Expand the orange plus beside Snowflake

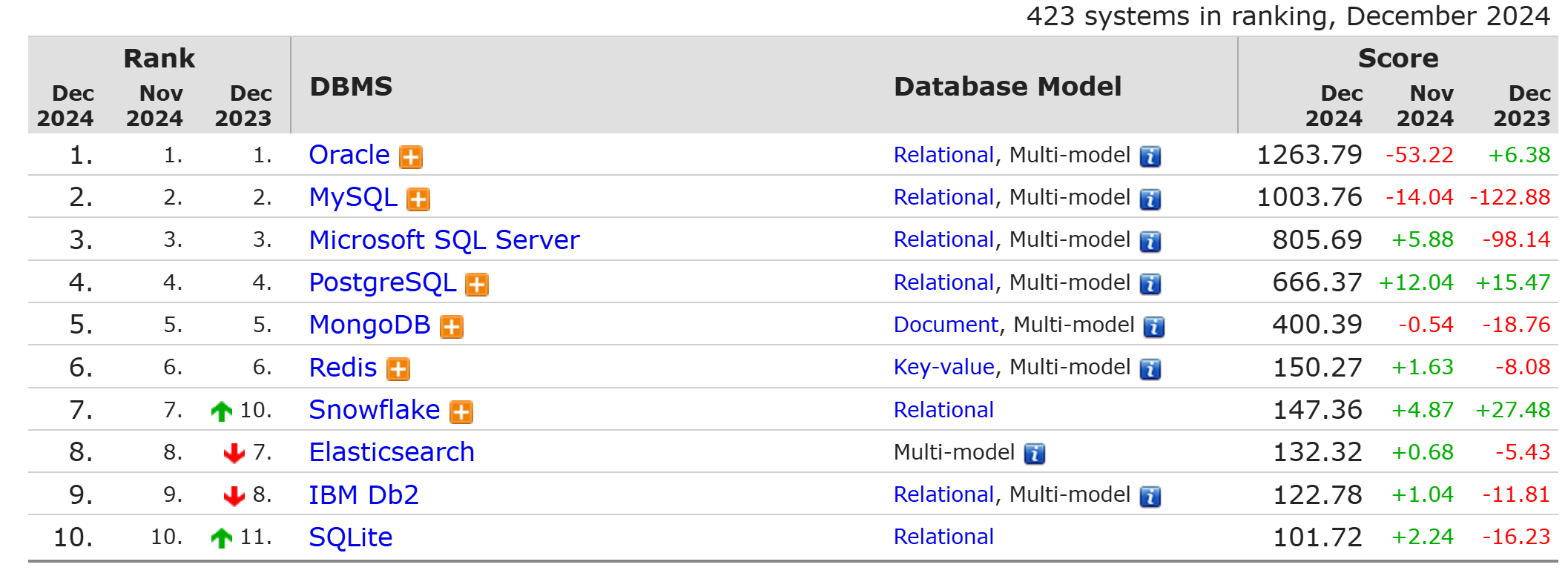(x=461, y=412)
